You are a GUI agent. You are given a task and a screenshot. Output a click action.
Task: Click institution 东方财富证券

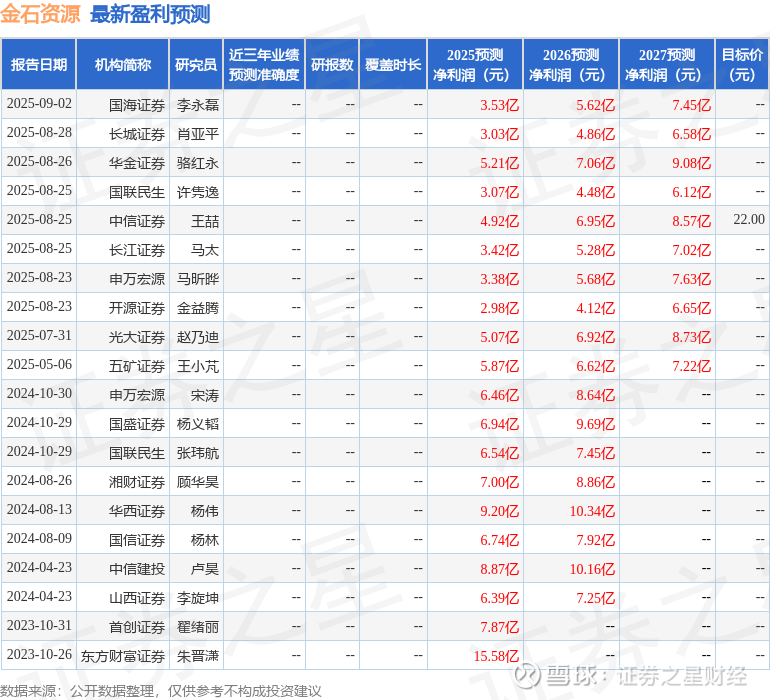click(123, 656)
